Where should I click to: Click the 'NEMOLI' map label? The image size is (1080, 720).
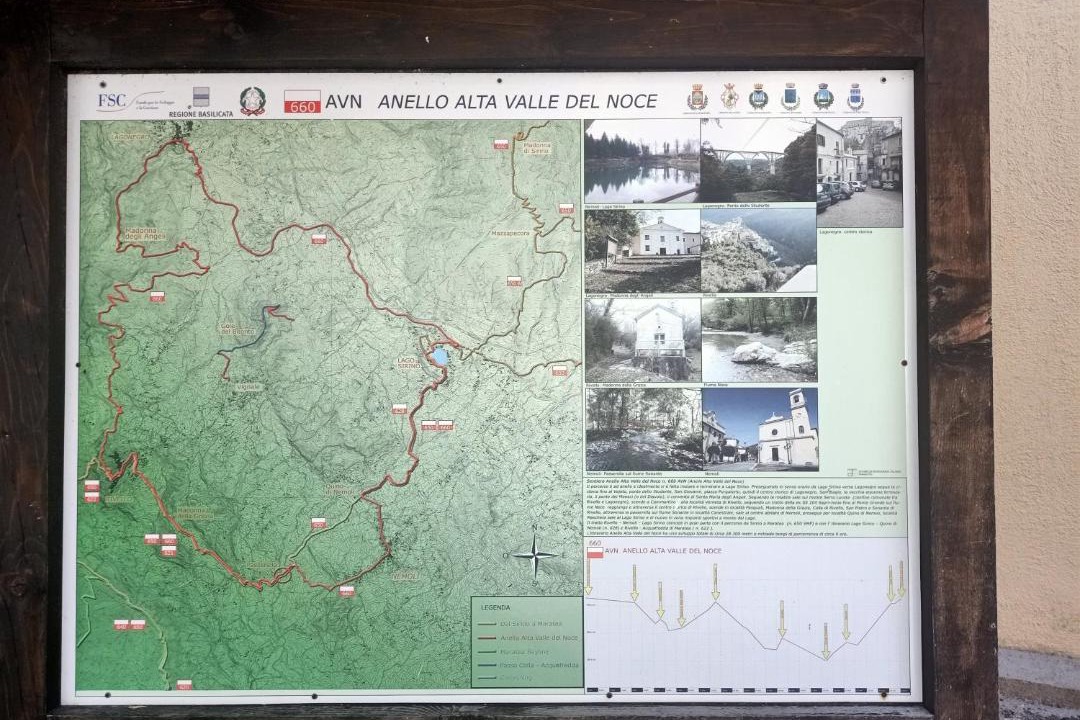click(x=406, y=576)
